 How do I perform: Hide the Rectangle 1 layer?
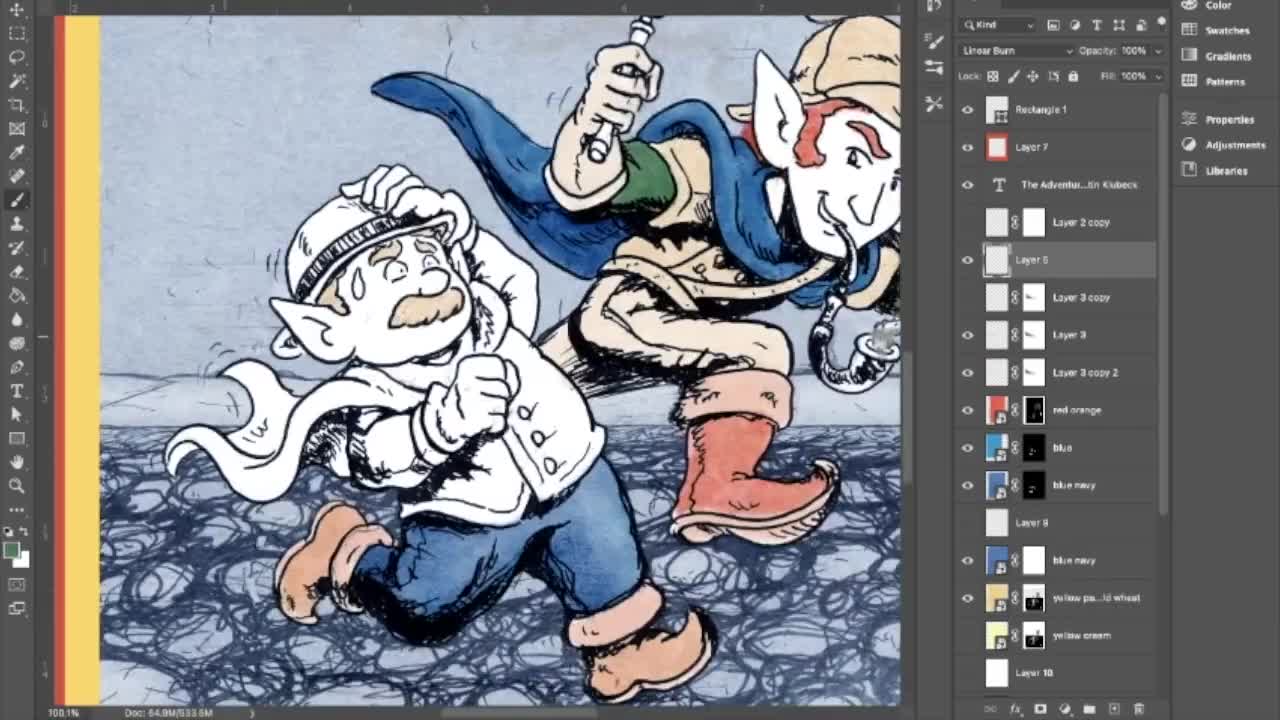click(x=967, y=110)
